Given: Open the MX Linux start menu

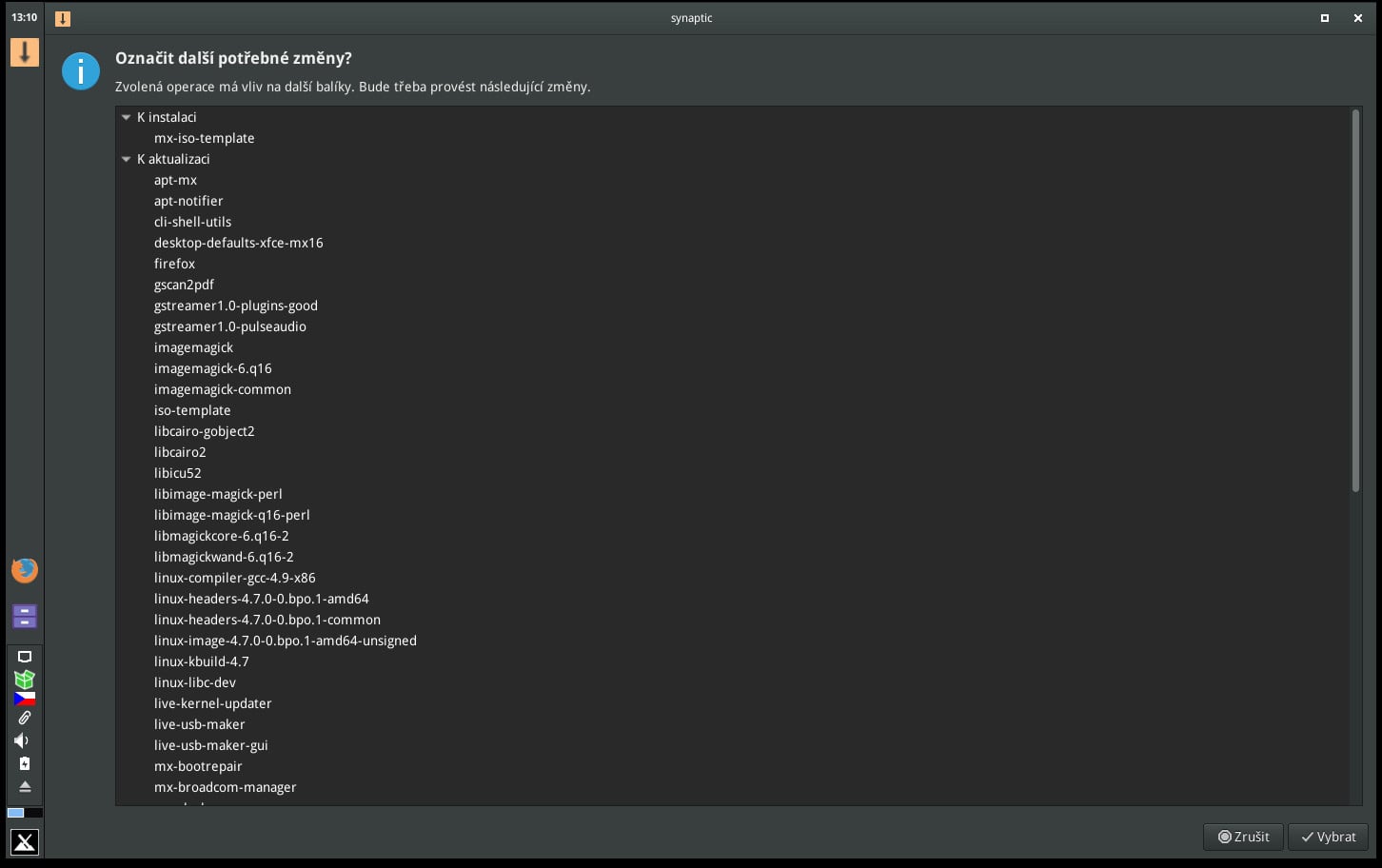Looking at the screenshot, I should click(25, 842).
